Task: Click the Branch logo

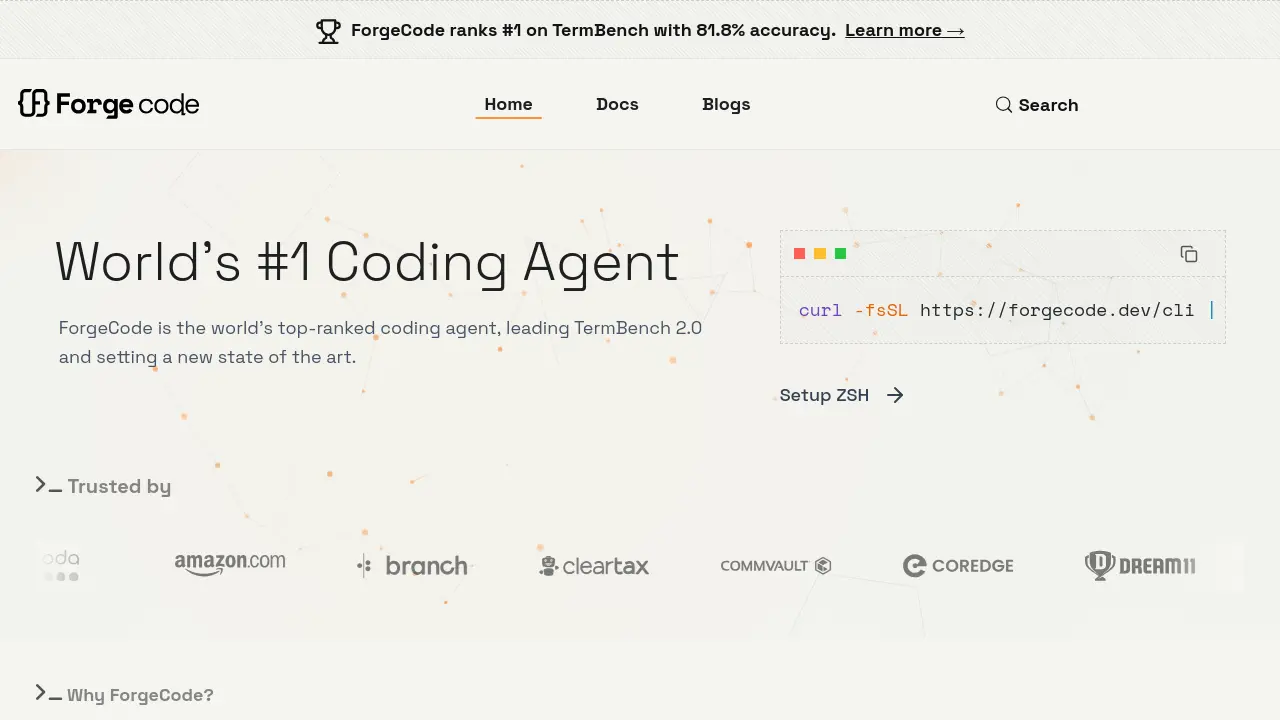Action: click(x=412, y=566)
